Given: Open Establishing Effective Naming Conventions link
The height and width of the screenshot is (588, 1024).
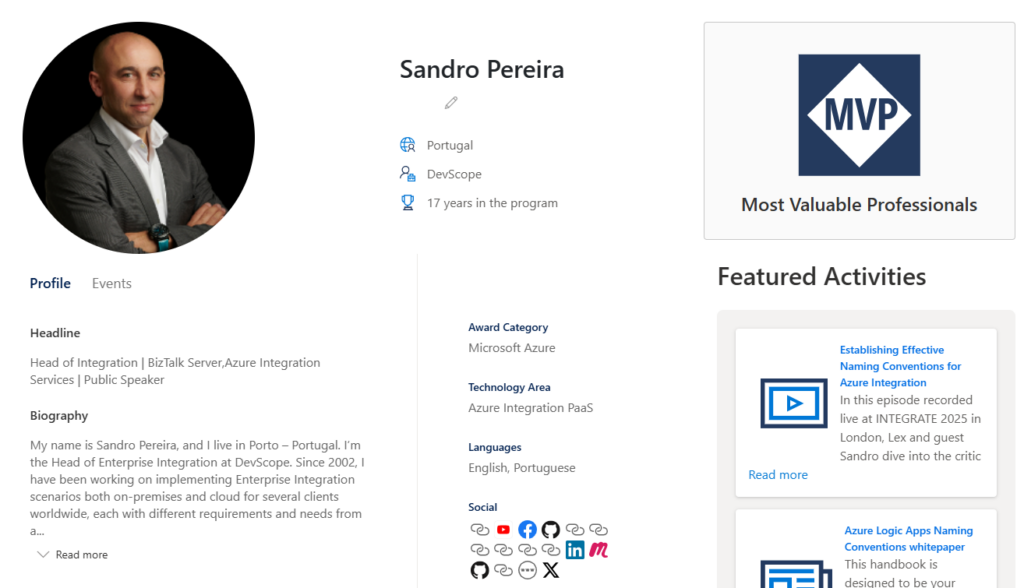Looking at the screenshot, I should coord(900,367).
